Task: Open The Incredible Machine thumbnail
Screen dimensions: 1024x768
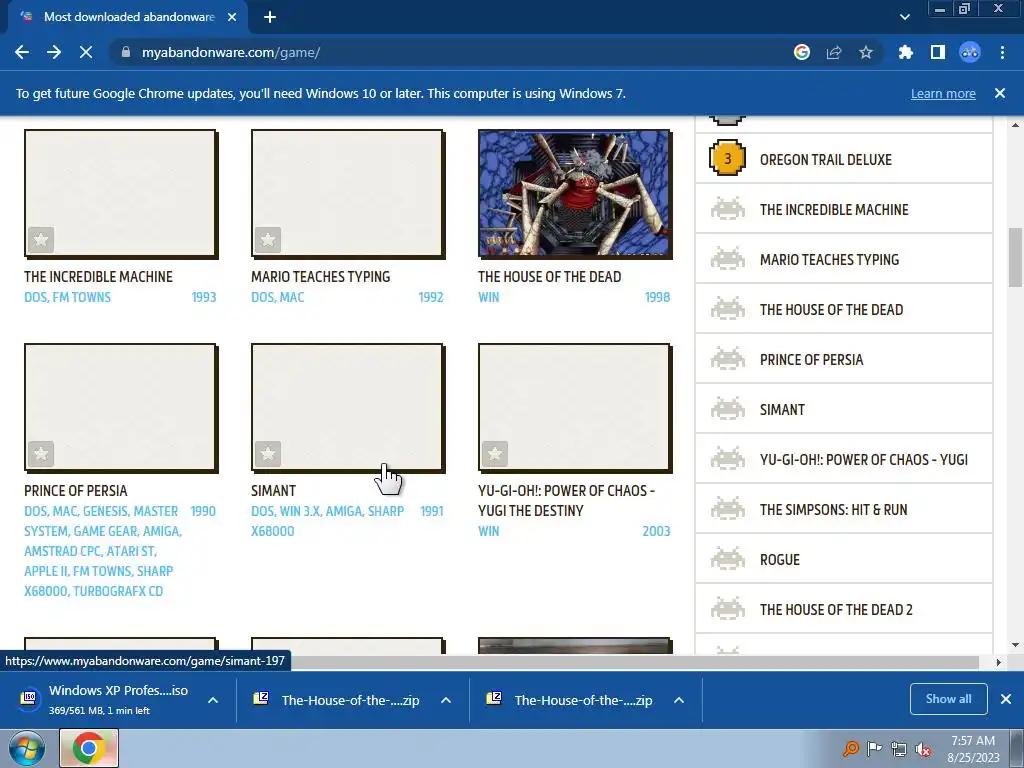Action: (121, 193)
